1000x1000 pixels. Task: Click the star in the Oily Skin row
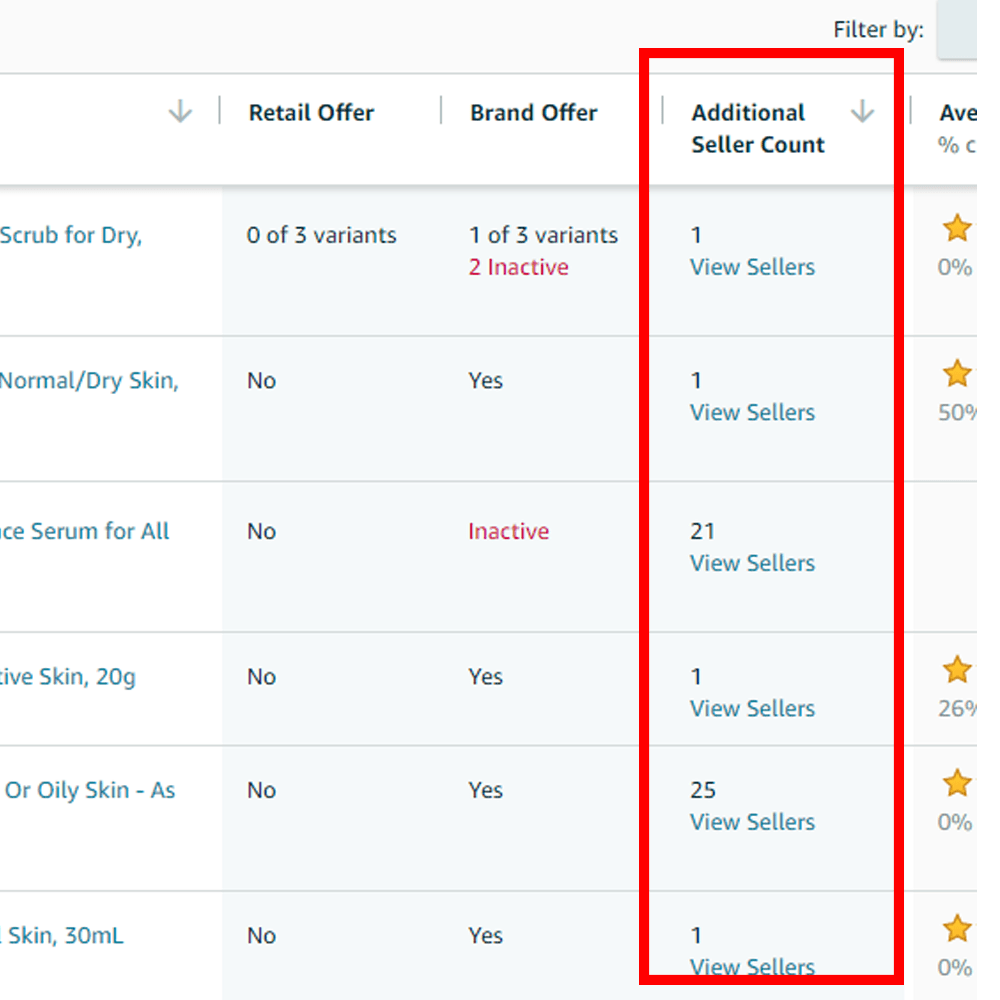point(957,783)
